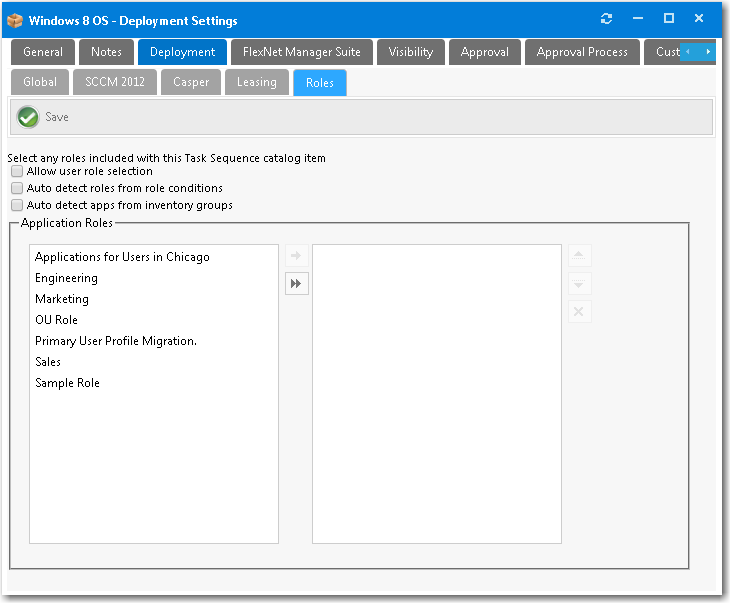Click the X remove role button
The height and width of the screenshot is (603, 730).
[580, 312]
